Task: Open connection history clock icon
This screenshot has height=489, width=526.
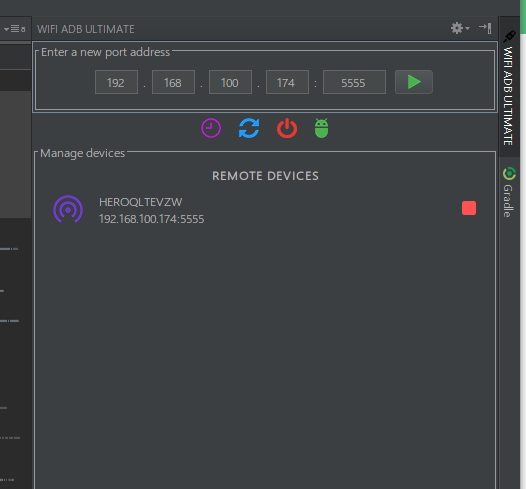Action: tap(211, 128)
